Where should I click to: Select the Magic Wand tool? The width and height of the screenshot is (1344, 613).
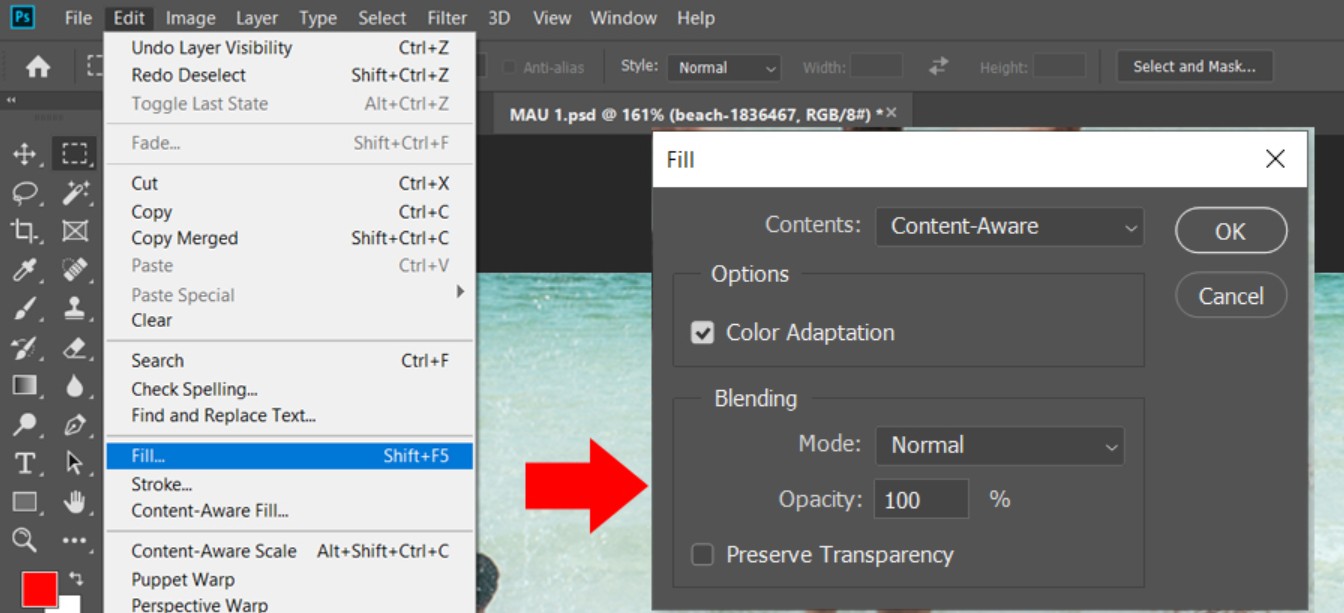pos(75,193)
